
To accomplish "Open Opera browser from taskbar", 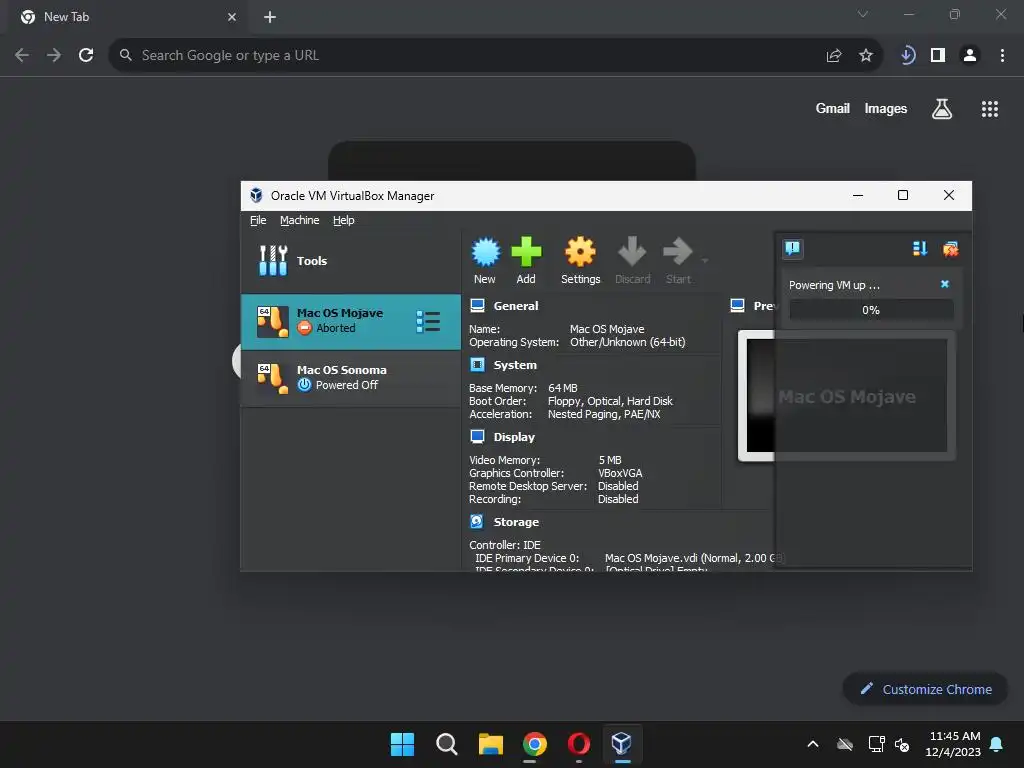I will click(x=579, y=744).
